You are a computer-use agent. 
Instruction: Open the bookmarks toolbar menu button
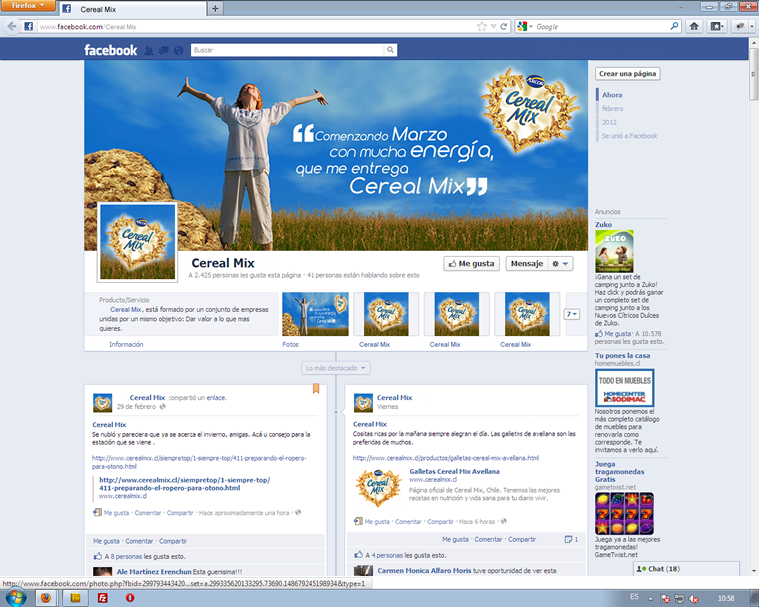pos(717,26)
